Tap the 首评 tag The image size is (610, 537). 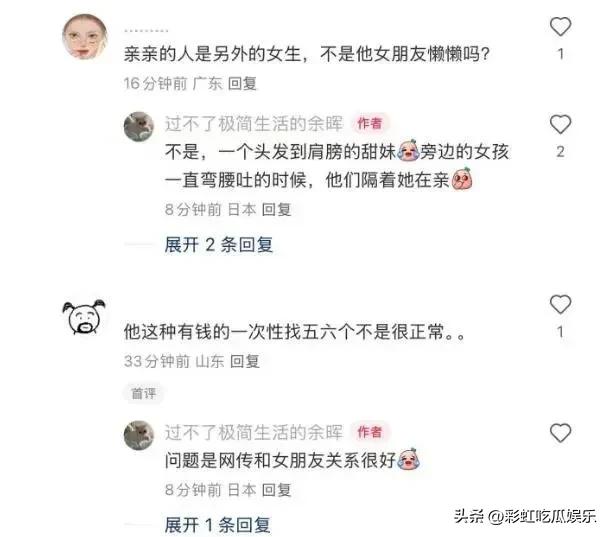point(144,393)
